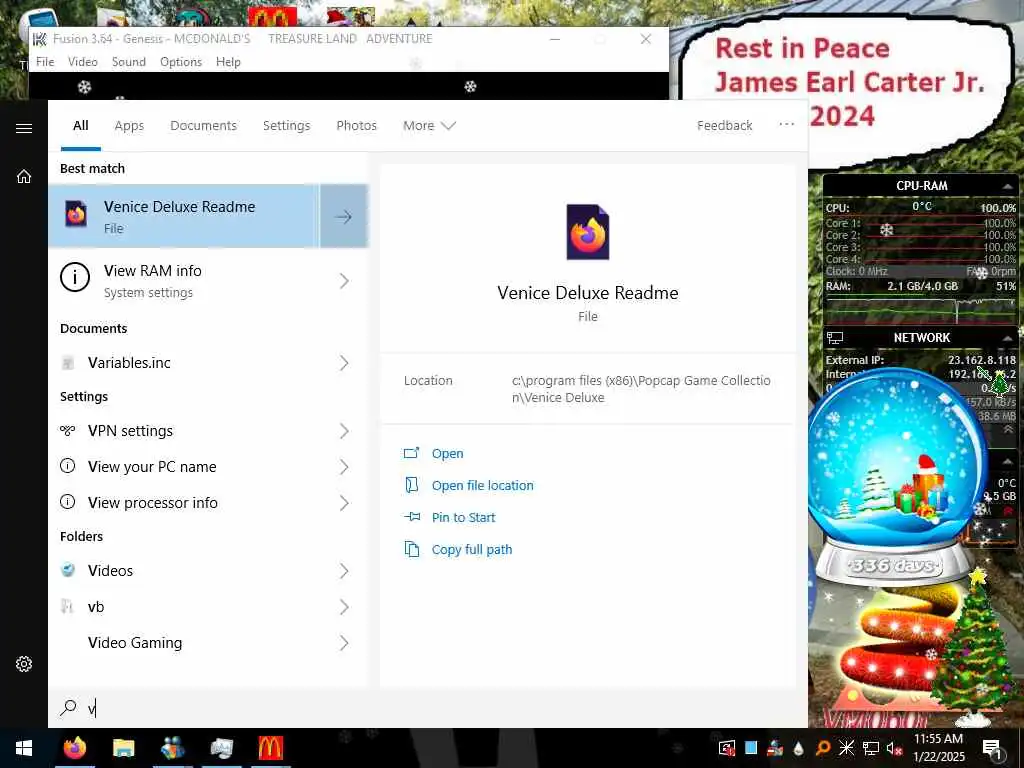Switch to the Documents search tab
This screenshot has width=1024, height=768.
204,125
